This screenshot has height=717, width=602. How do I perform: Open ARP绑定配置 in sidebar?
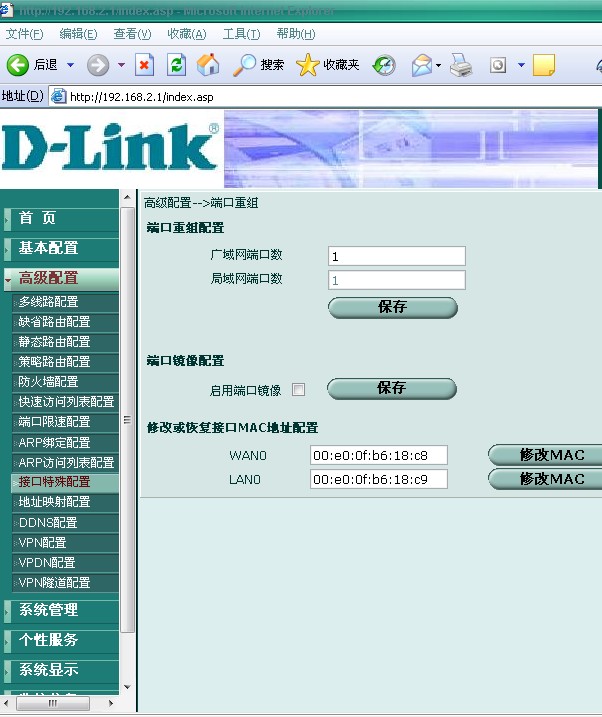tap(65, 443)
